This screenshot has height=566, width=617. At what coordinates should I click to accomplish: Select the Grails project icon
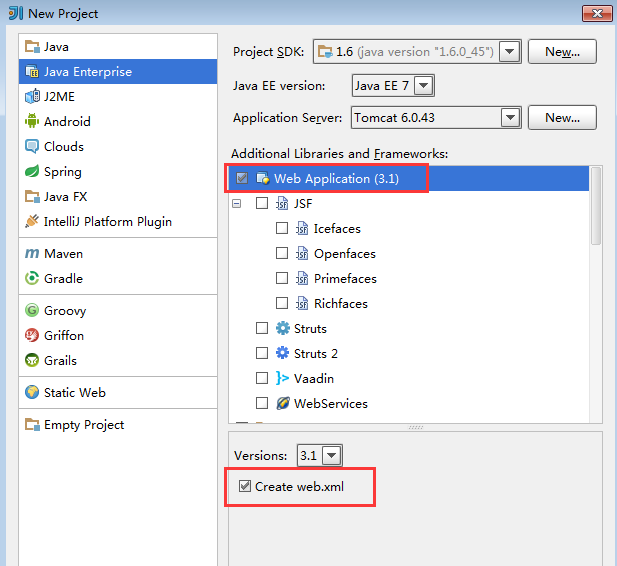(x=31, y=360)
